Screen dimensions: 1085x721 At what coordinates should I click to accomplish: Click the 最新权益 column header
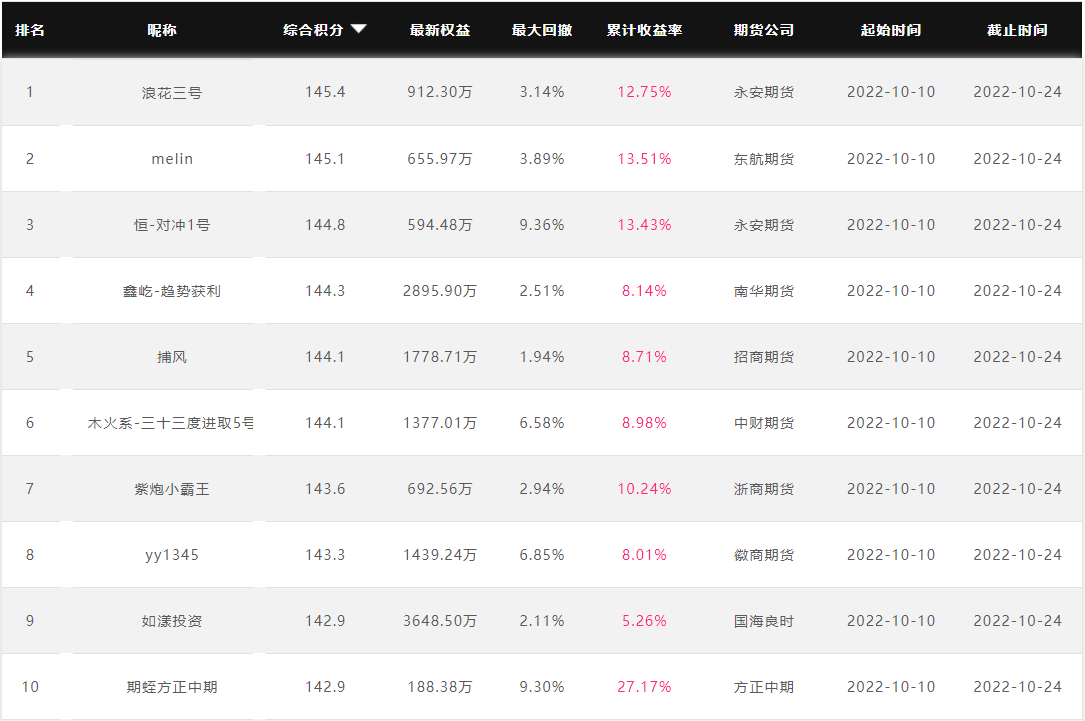(x=440, y=30)
